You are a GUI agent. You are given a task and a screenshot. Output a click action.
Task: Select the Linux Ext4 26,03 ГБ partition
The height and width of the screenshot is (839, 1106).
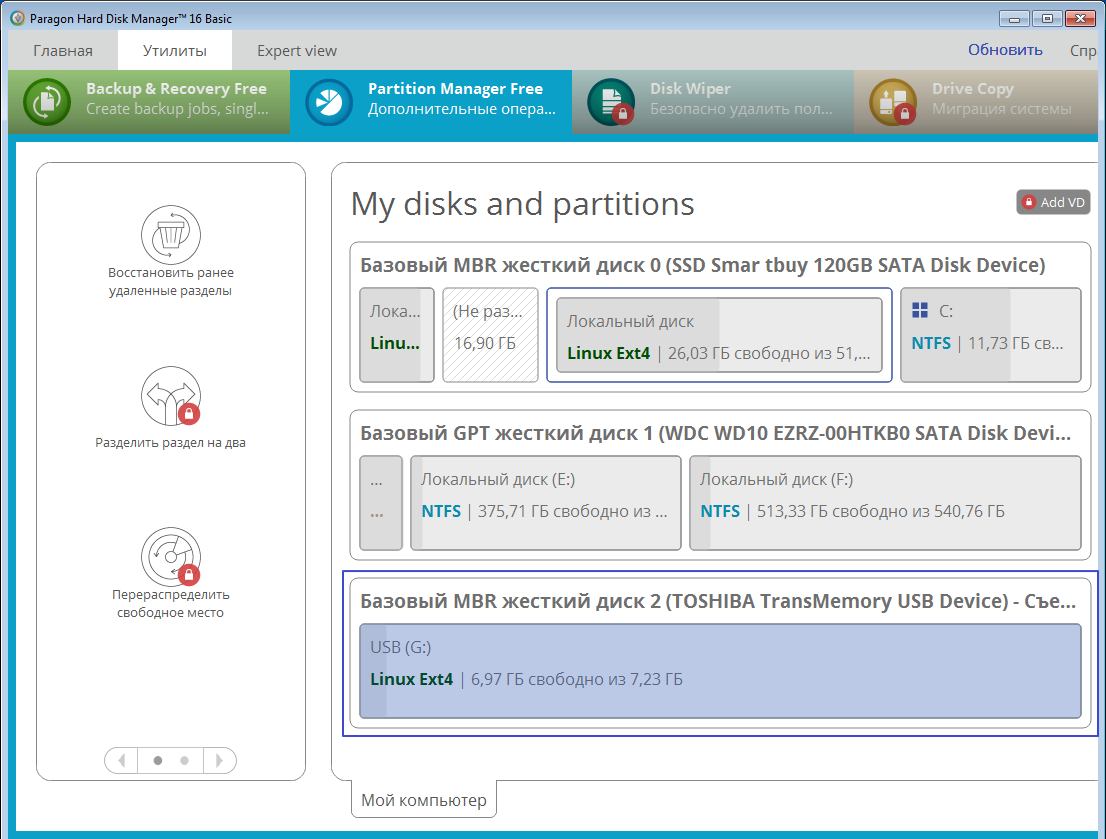click(x=719, y=334)
